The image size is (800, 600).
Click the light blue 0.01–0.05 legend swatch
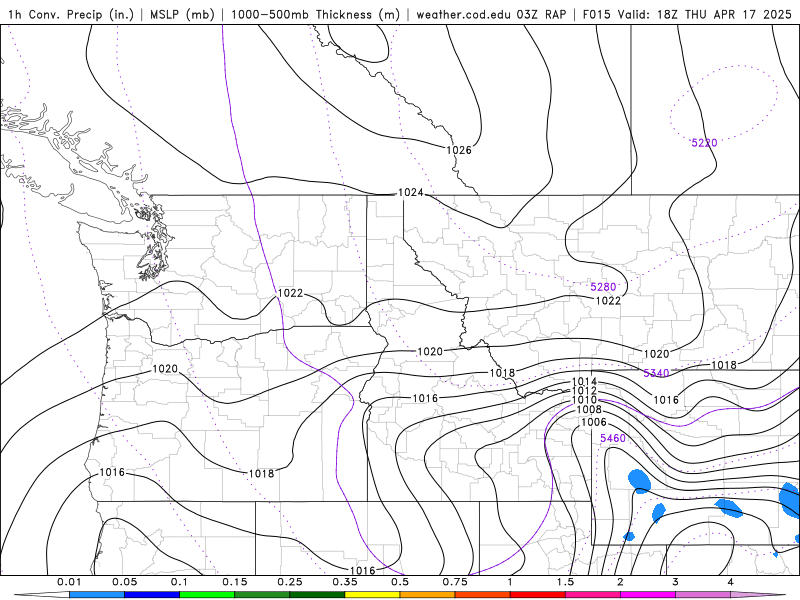click(97, 595)
